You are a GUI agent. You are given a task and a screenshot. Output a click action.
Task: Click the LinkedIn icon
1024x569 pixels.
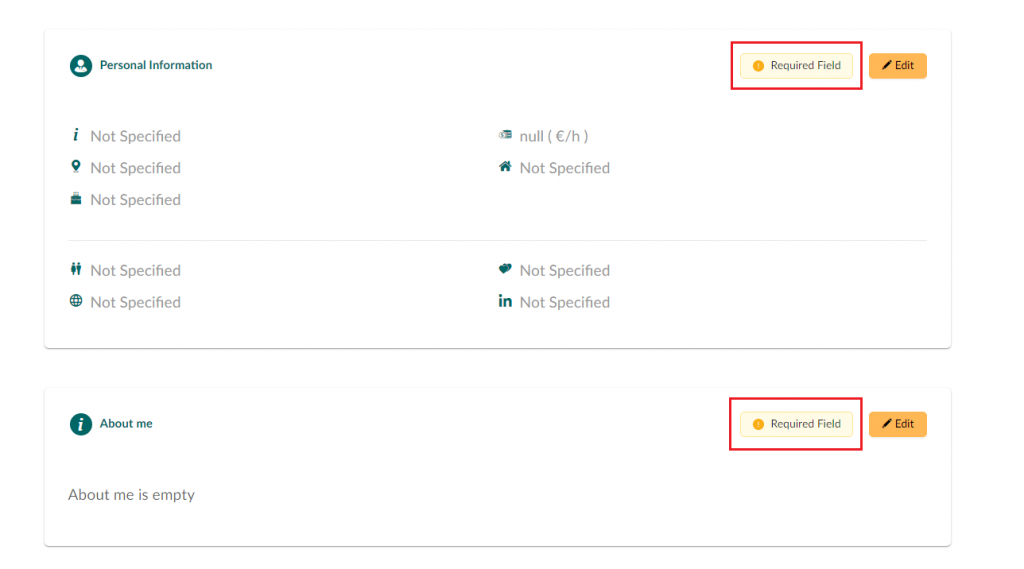pyautogui.click(x=505, y=301)
